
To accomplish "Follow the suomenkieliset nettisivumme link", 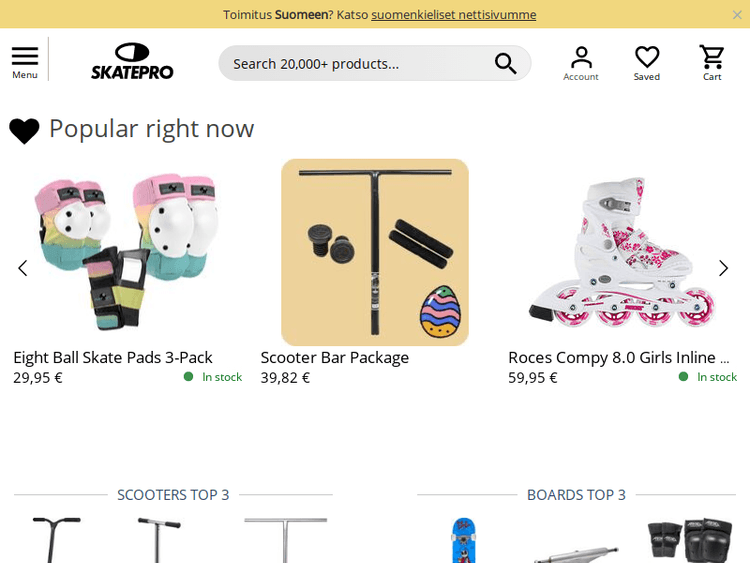I will (453, 15).
